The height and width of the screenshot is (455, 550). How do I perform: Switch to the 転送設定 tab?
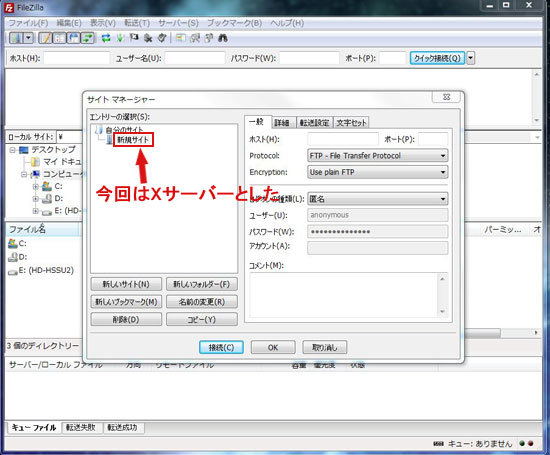click(314, 122)
